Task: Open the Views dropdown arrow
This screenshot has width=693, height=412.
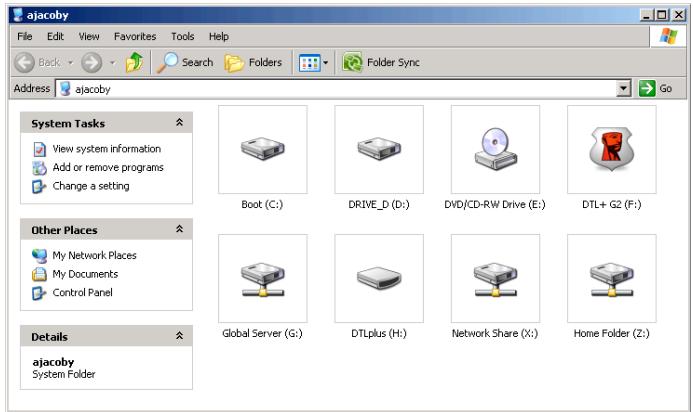Action: pos(326,63)
